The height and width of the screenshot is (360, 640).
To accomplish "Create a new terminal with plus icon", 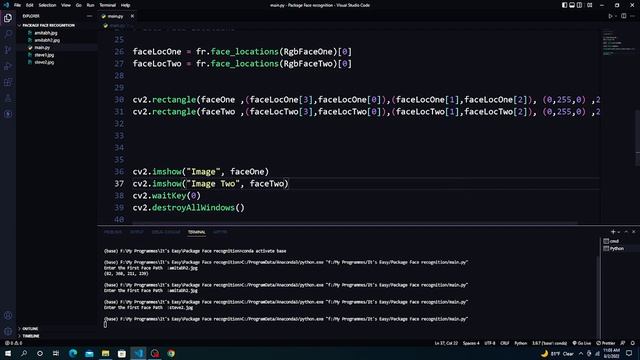I will [x=613, y=232].
